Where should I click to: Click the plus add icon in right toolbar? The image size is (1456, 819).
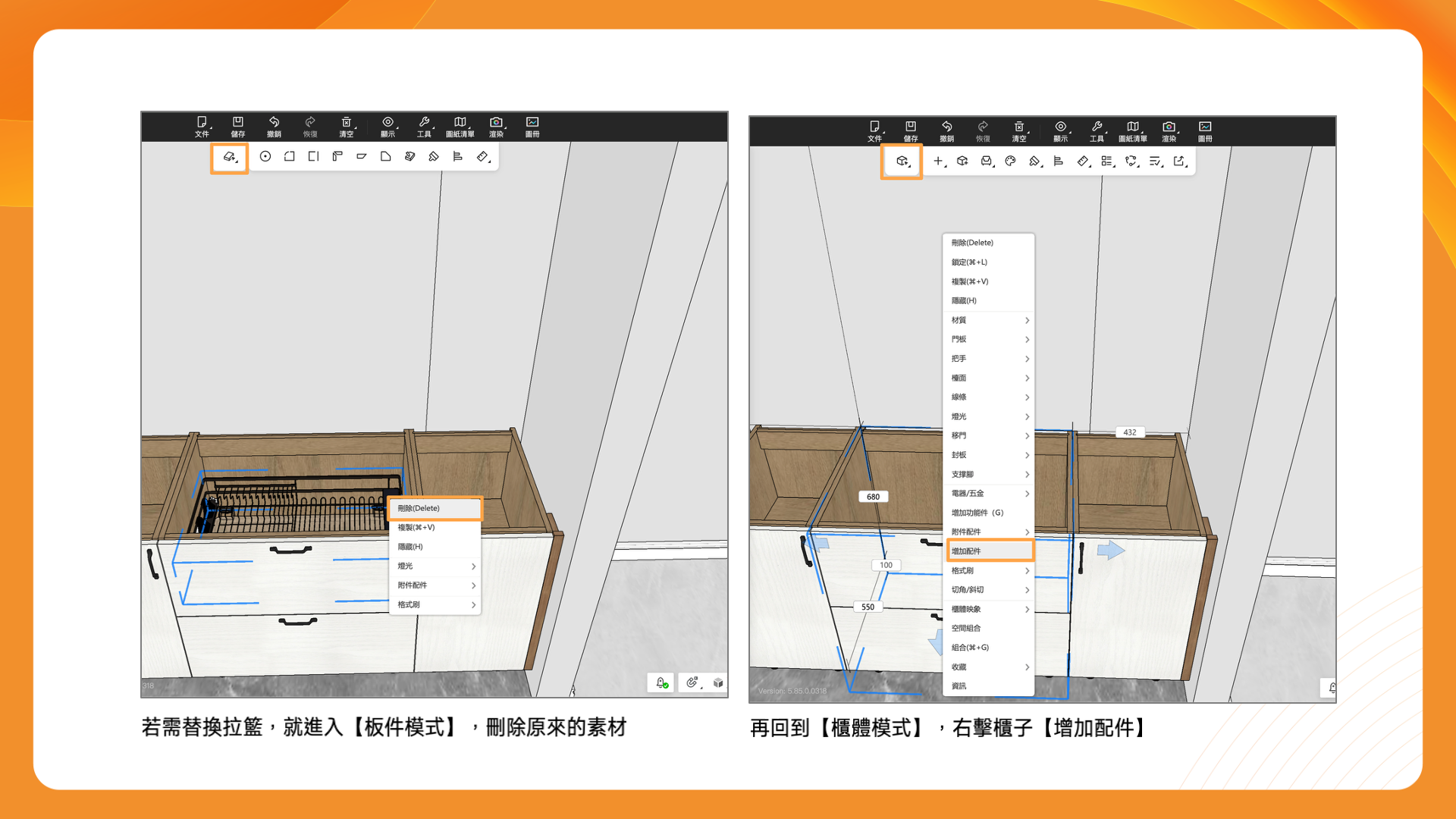938,161
